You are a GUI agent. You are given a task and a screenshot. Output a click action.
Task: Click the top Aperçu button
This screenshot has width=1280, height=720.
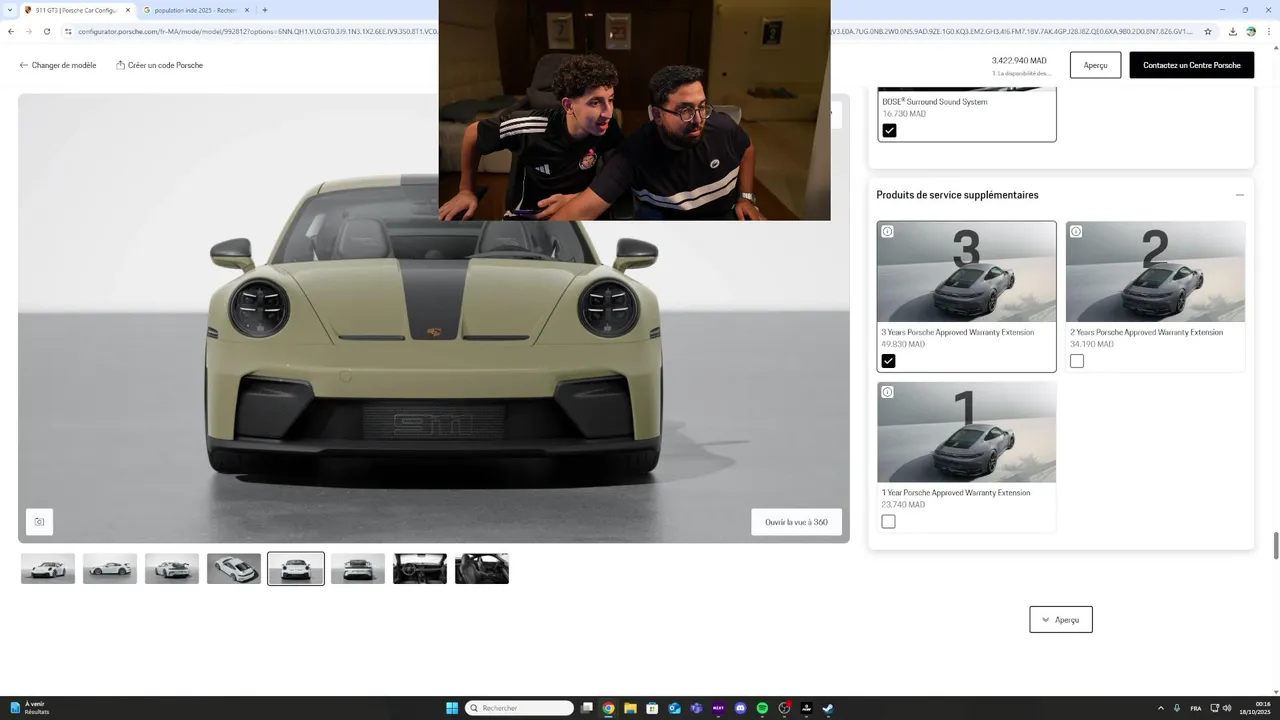1095,65
